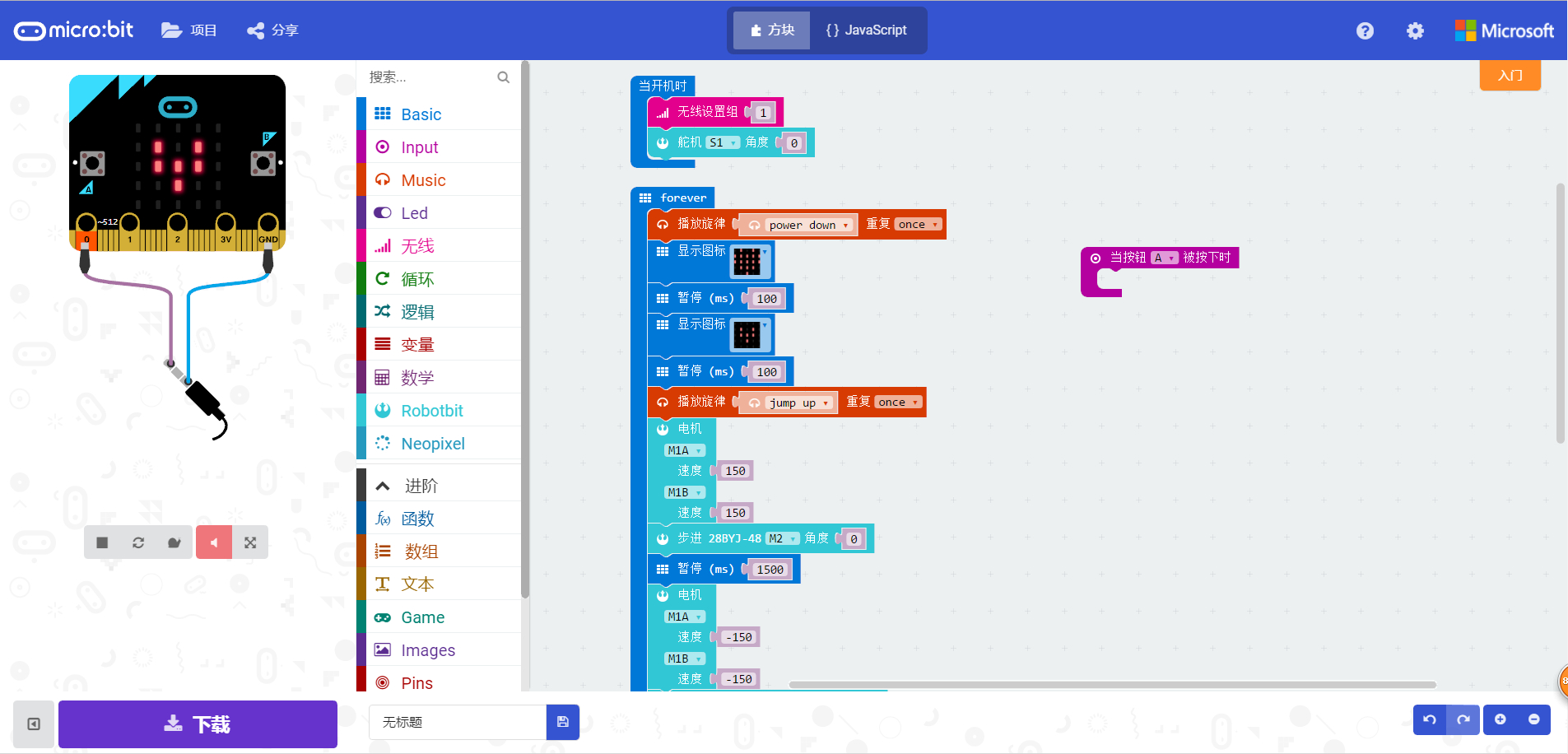The image size is (1568, 754).
Task: Open the Robotbit category
Action: [x=439, y=410]
